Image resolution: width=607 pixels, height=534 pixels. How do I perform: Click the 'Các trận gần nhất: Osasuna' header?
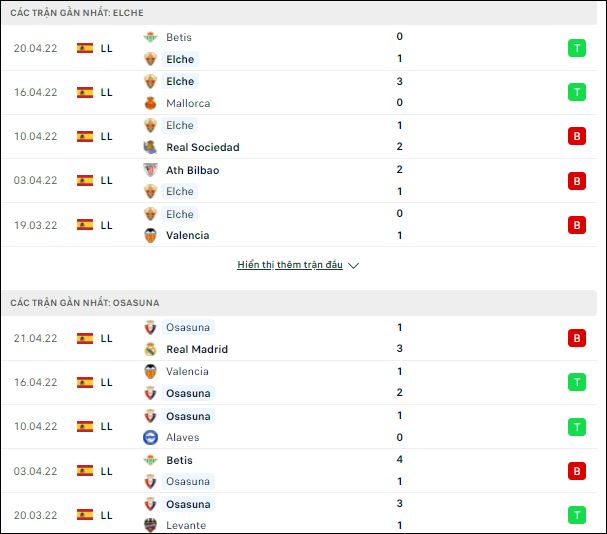85,303
